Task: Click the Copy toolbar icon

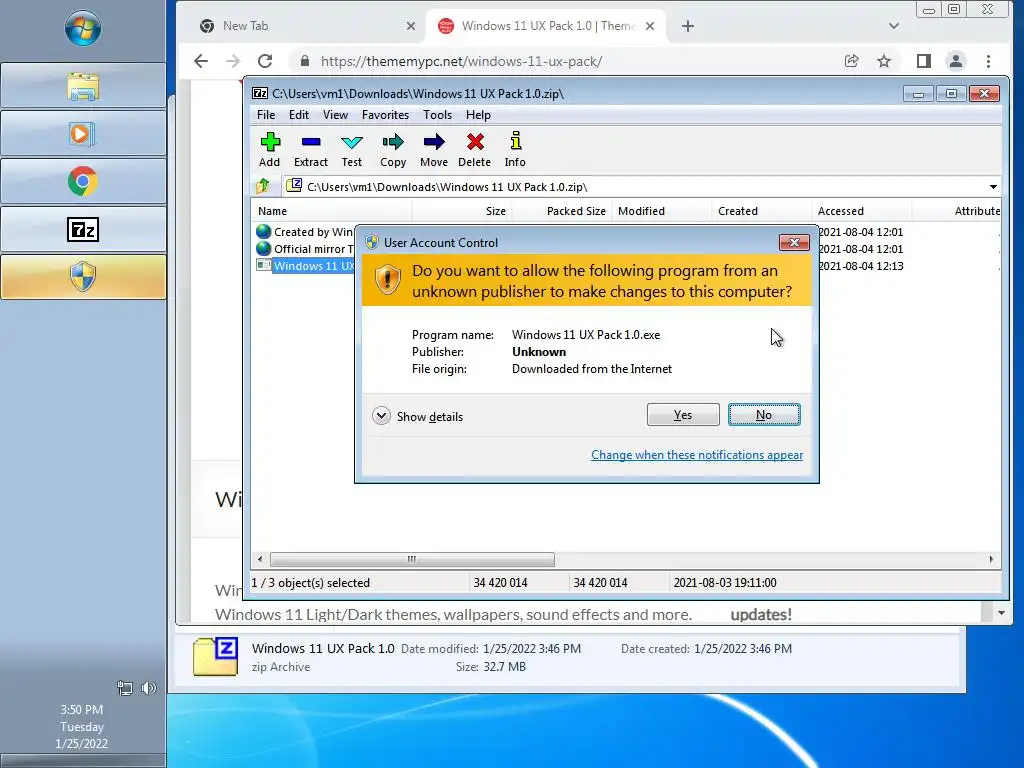Action: point(392,150)
